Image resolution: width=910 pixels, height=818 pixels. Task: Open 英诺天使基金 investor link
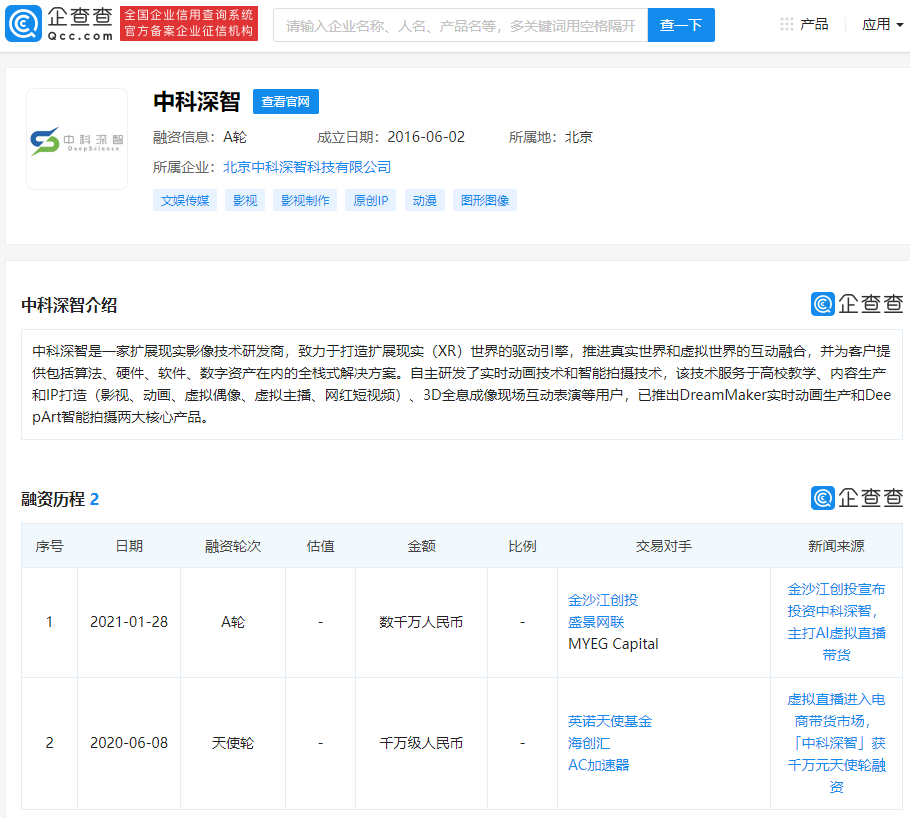(x=610, y=721)
